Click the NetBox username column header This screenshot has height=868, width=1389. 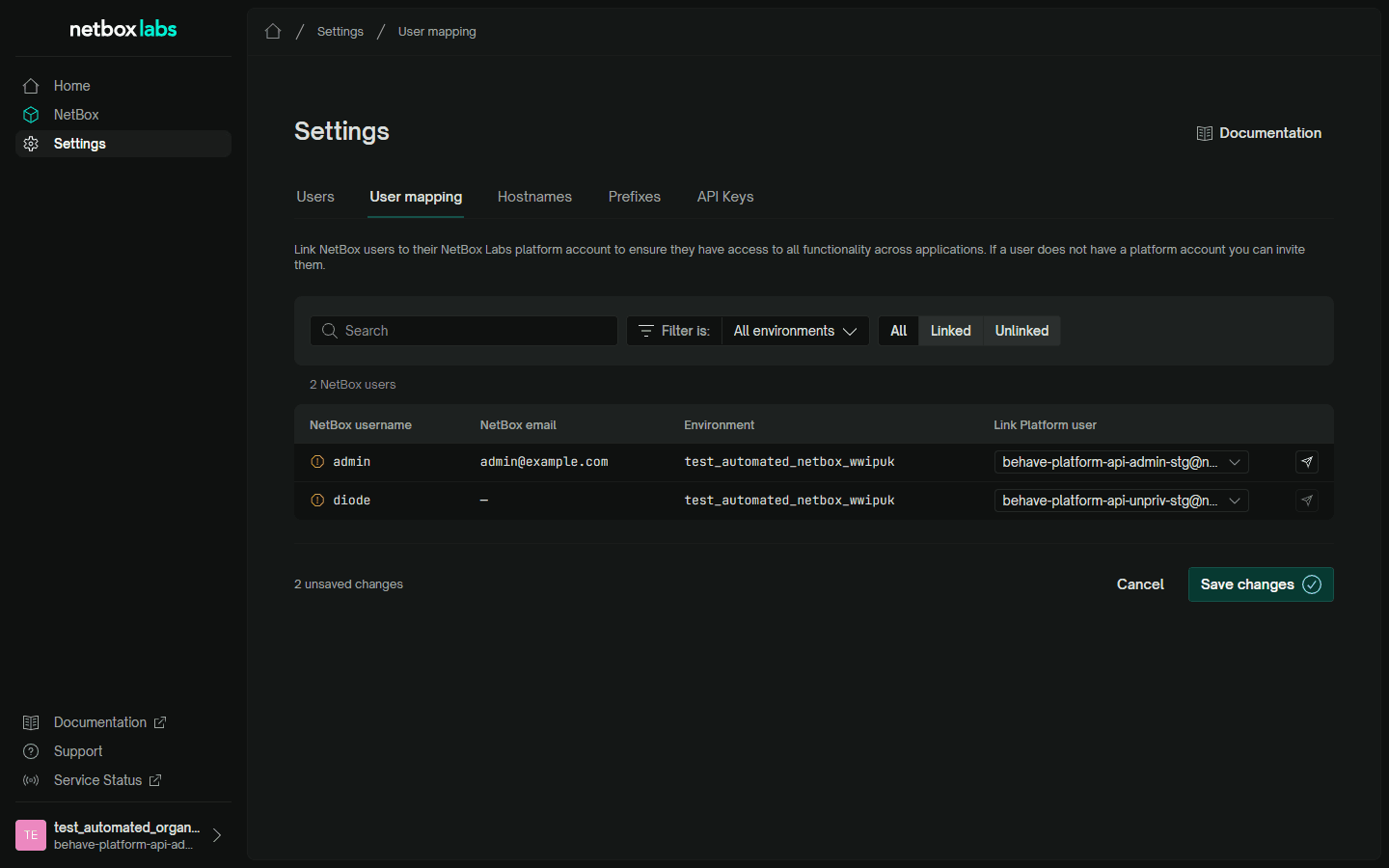tap(361, 425)
